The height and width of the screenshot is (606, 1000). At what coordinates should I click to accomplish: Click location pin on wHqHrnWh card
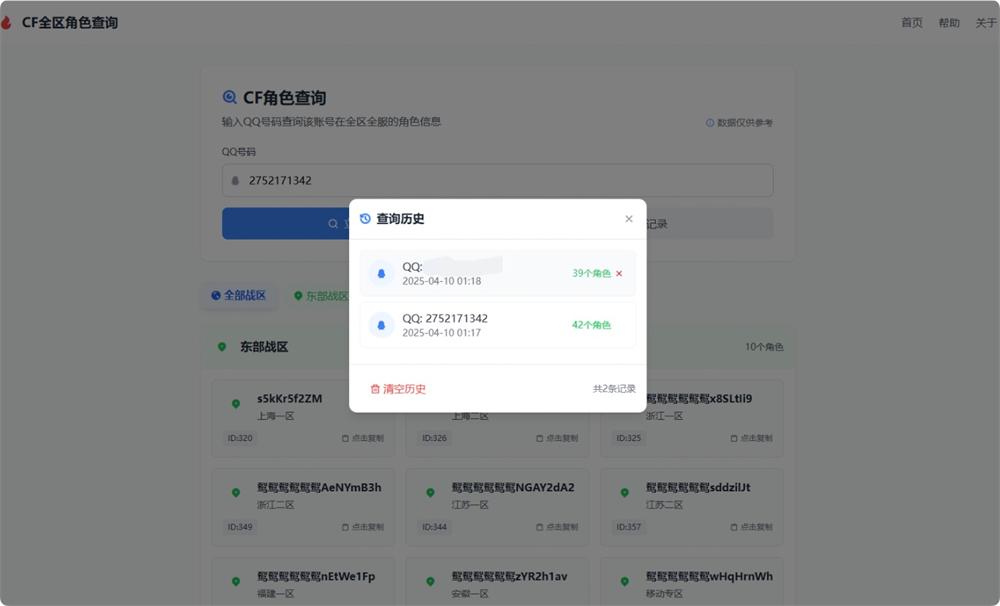pyautogui.click(x=625, y=581)
